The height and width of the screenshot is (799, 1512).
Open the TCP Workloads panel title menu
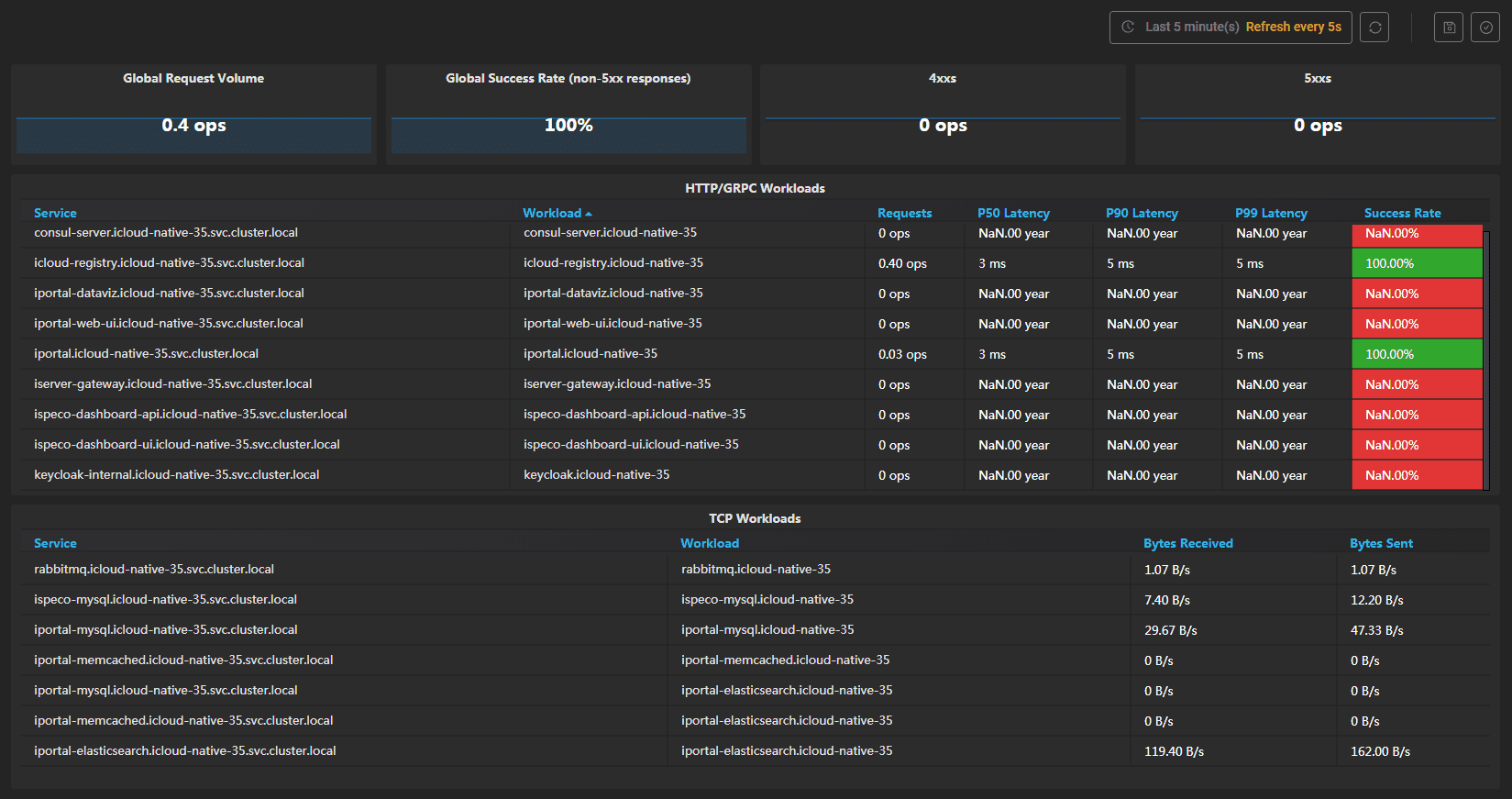click(755, 518)
